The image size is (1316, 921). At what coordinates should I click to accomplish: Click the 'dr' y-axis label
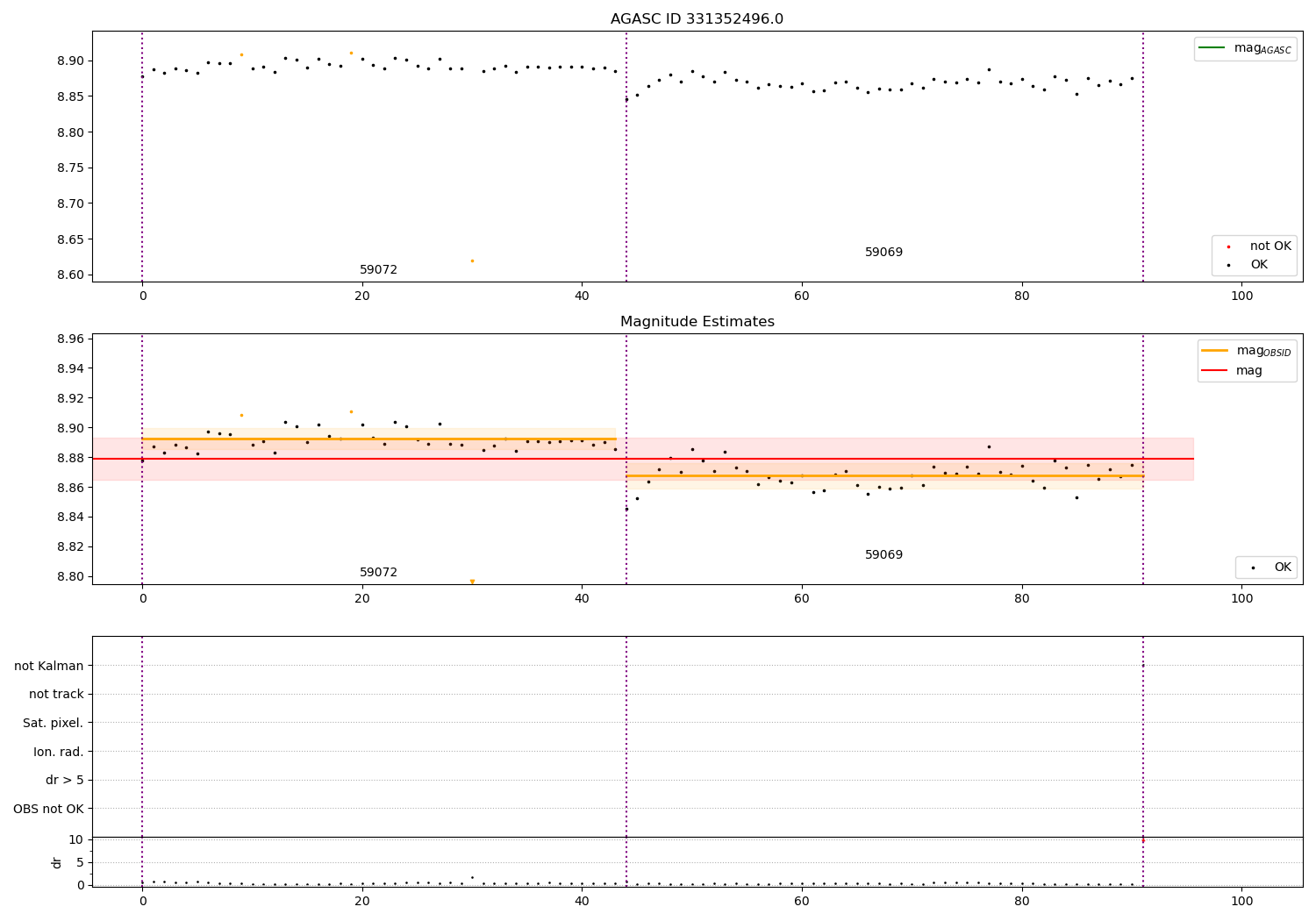[x=57, y=862]
